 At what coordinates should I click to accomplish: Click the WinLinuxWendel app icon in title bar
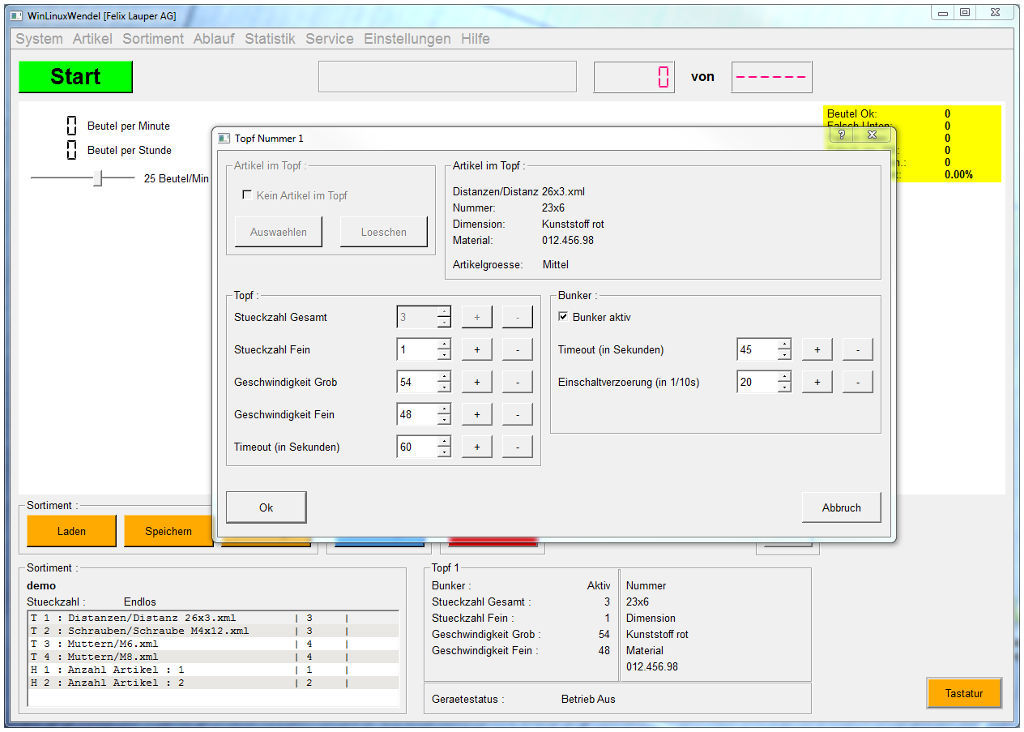click(17, 16)
